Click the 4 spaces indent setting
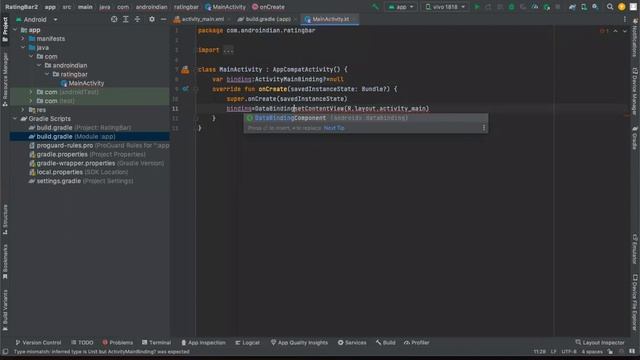Screen dimensions: 640x360 pyautogui.click(x=592, y=352)
